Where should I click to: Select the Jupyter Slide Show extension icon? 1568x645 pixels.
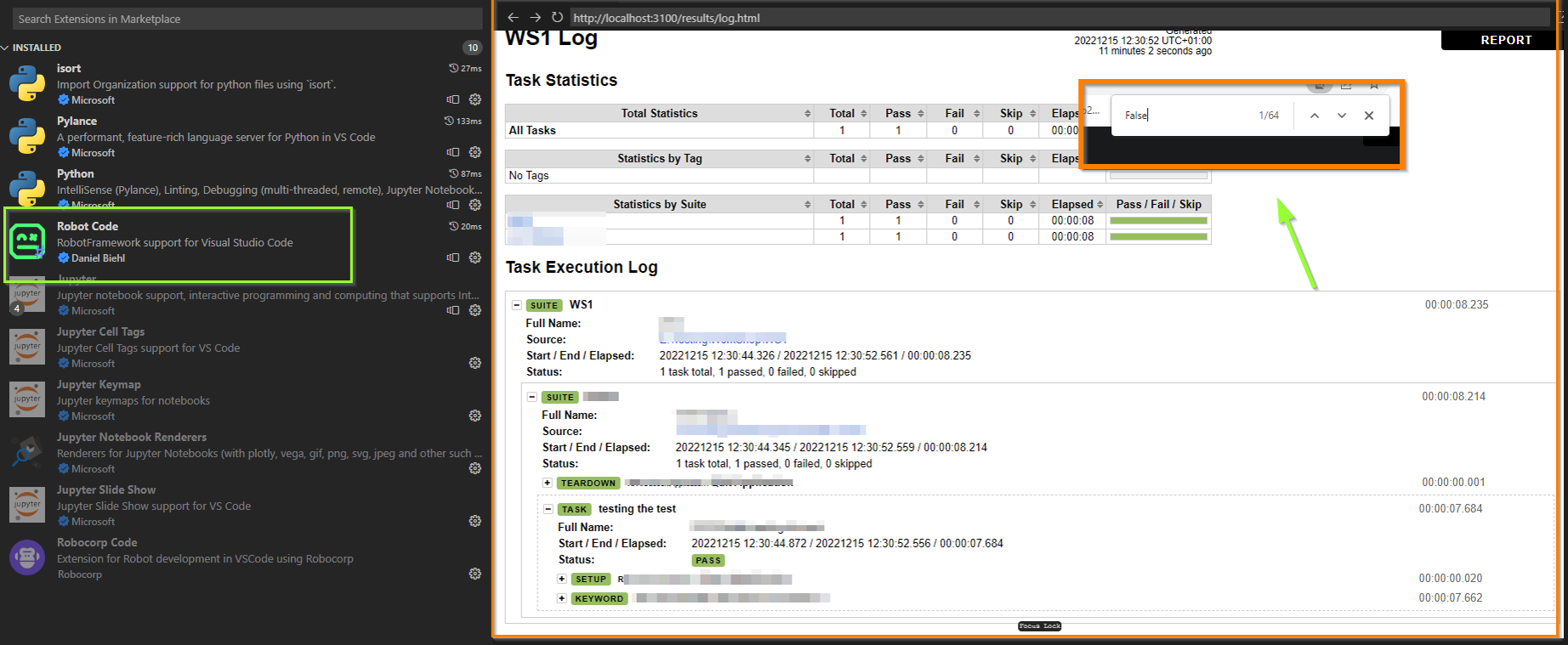27,505
